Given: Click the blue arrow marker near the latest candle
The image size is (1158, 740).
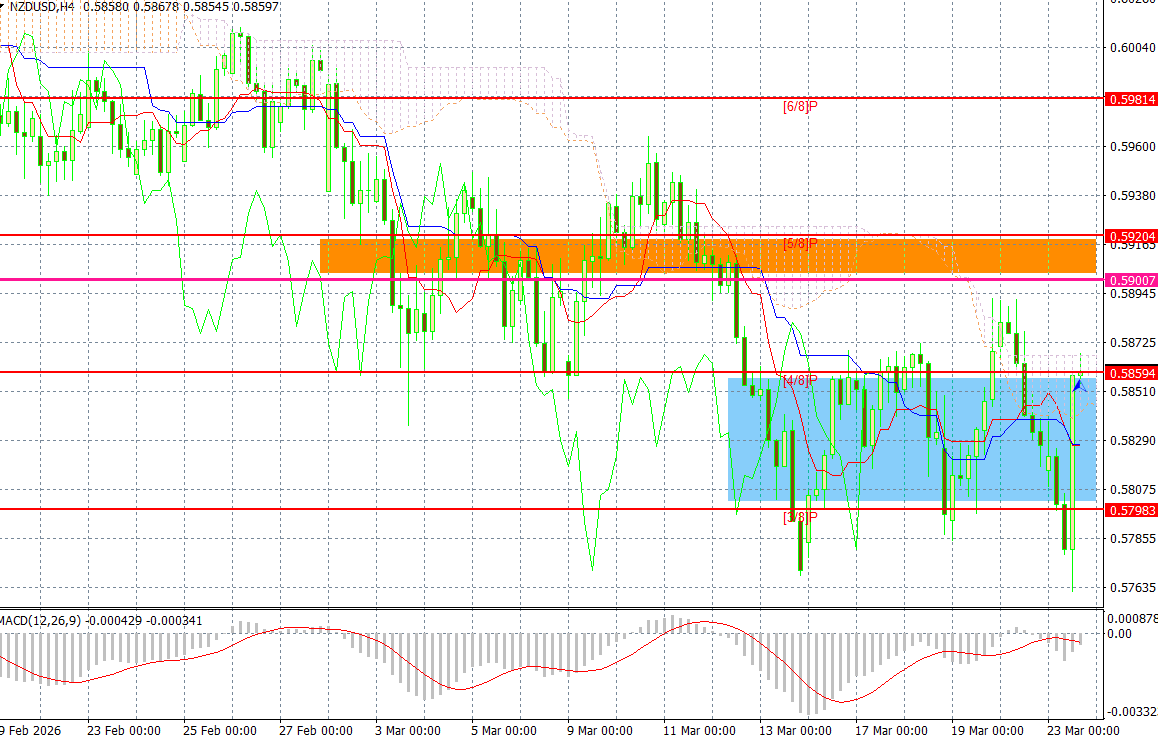Looking at the screenshot, I should tap(1079, 386).
